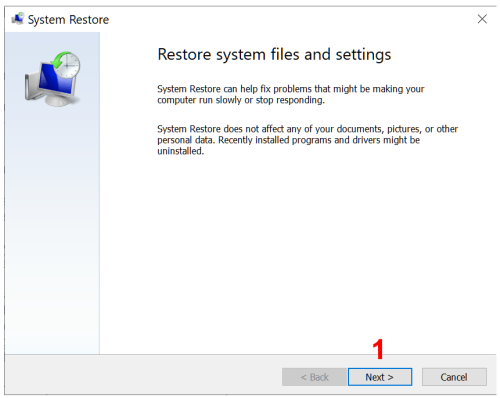Click the red number 1 annotation
Image resolution: width=500 pixels, height=398 pixels.
click(x=378, y=349)
